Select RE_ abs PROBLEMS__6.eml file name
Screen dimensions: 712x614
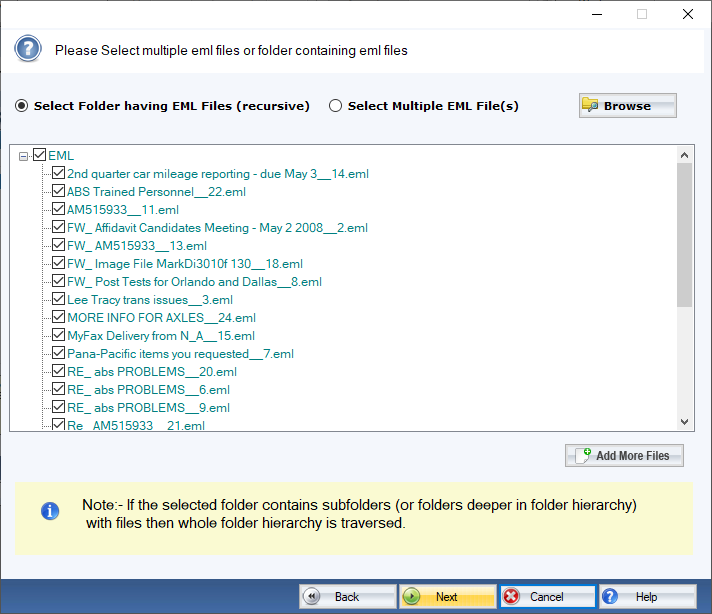pyautogui.click(x=148, y=390)
